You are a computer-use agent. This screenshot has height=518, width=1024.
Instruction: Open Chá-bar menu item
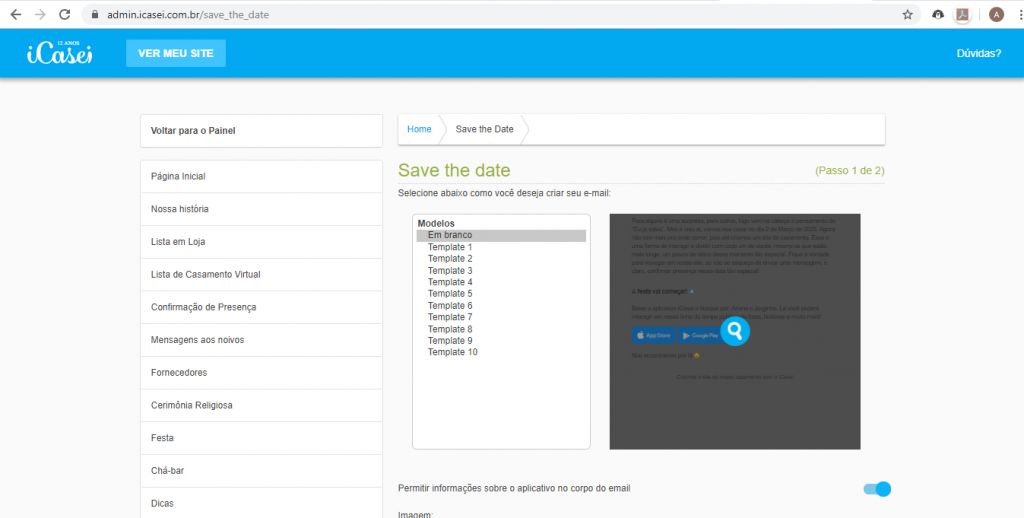[261, 470]
